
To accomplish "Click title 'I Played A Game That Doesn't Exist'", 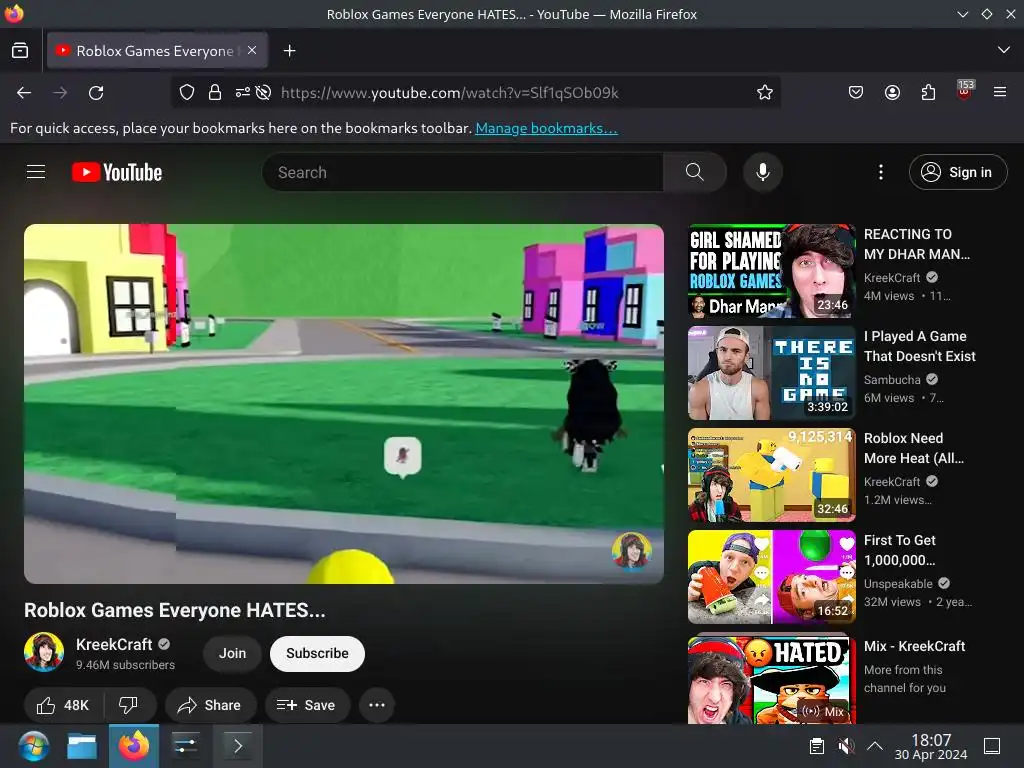I will pyautogui.click(x=920, y=346).
